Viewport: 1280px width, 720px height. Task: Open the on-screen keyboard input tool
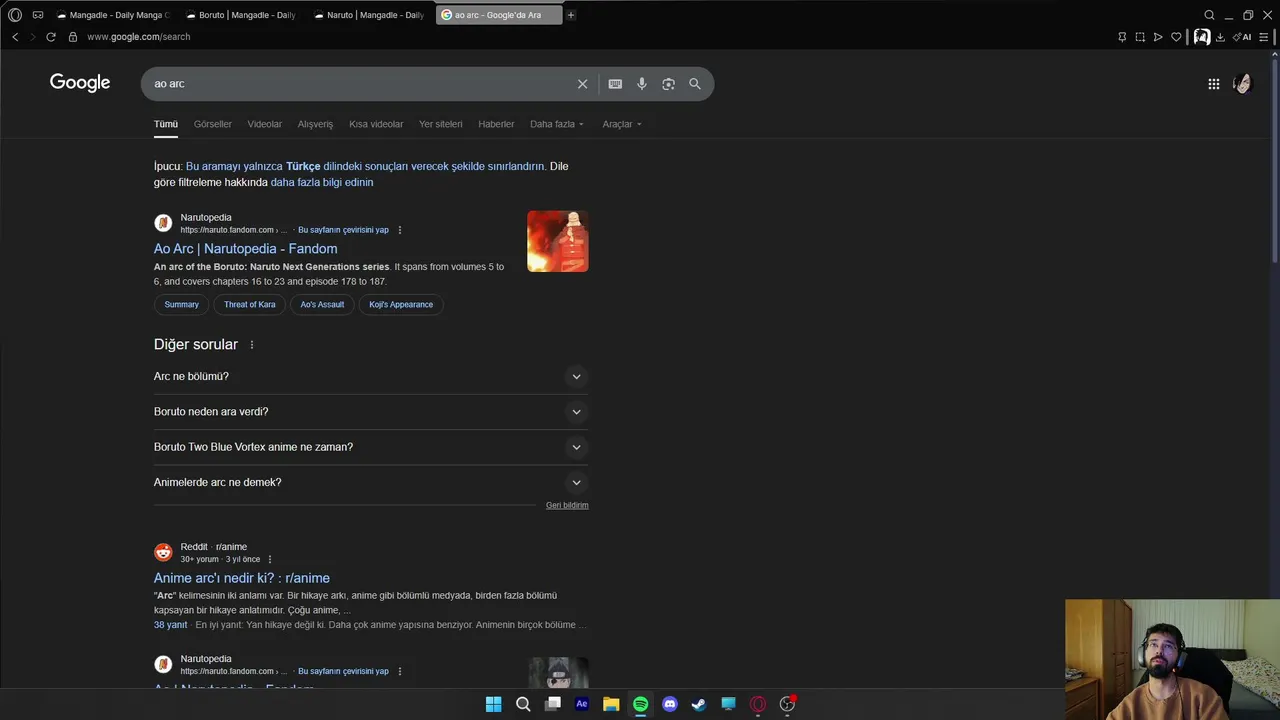tap(615, 84)
